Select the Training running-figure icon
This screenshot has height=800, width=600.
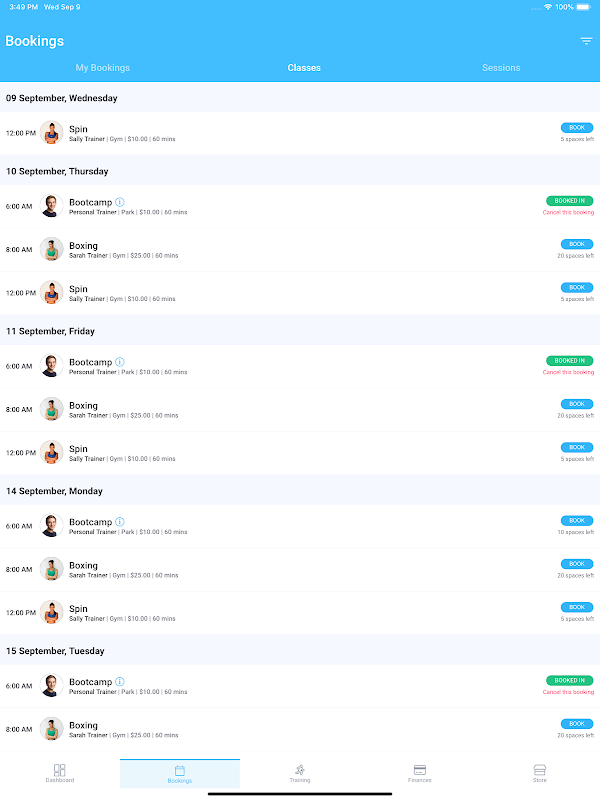point(300,770)
